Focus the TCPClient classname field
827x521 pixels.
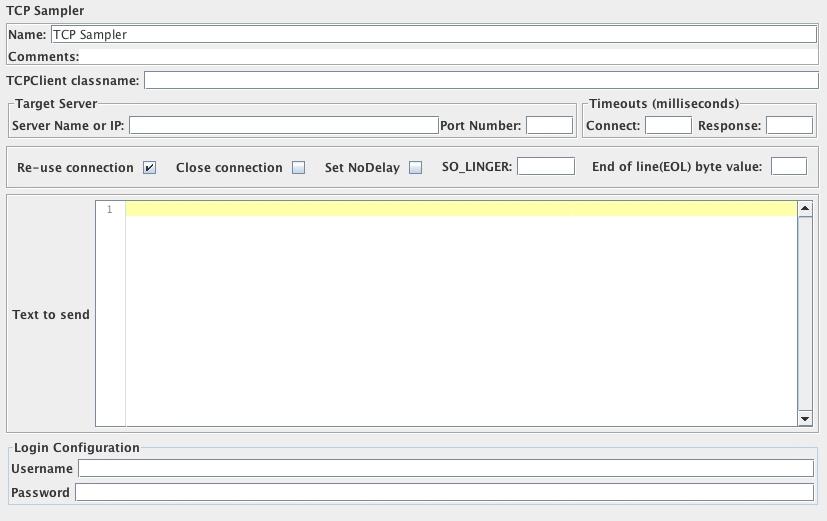481,80
